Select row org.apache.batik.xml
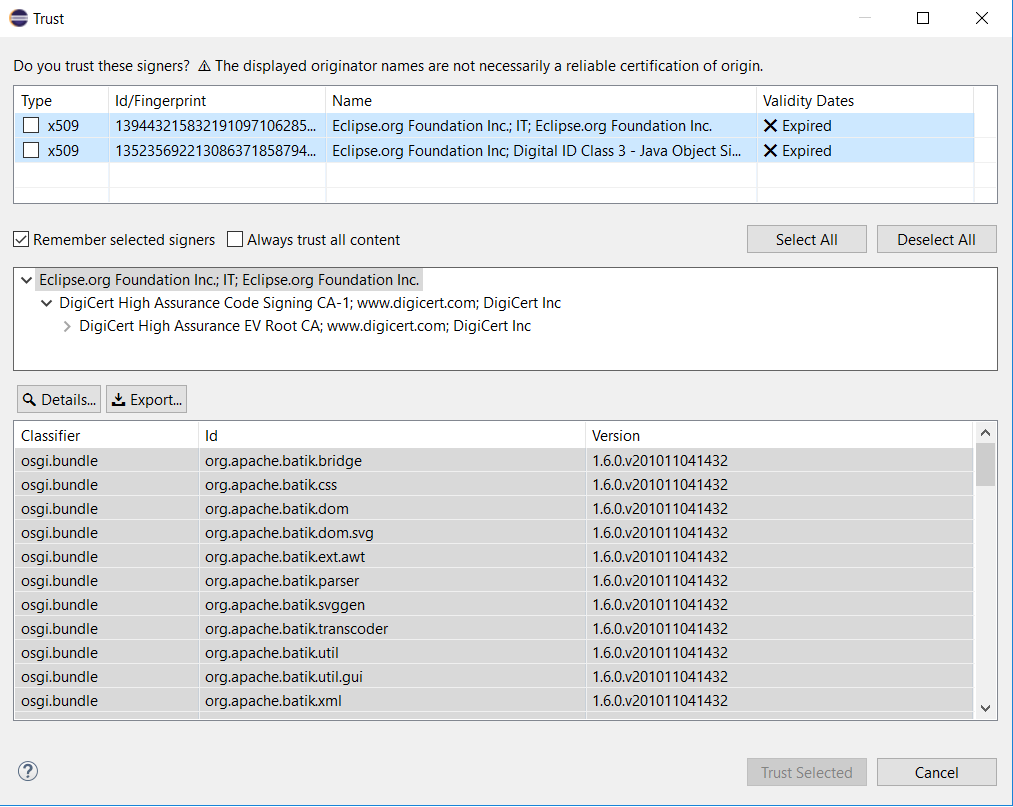The width and height of the screenshot is (1013, 807). point(494,700)
